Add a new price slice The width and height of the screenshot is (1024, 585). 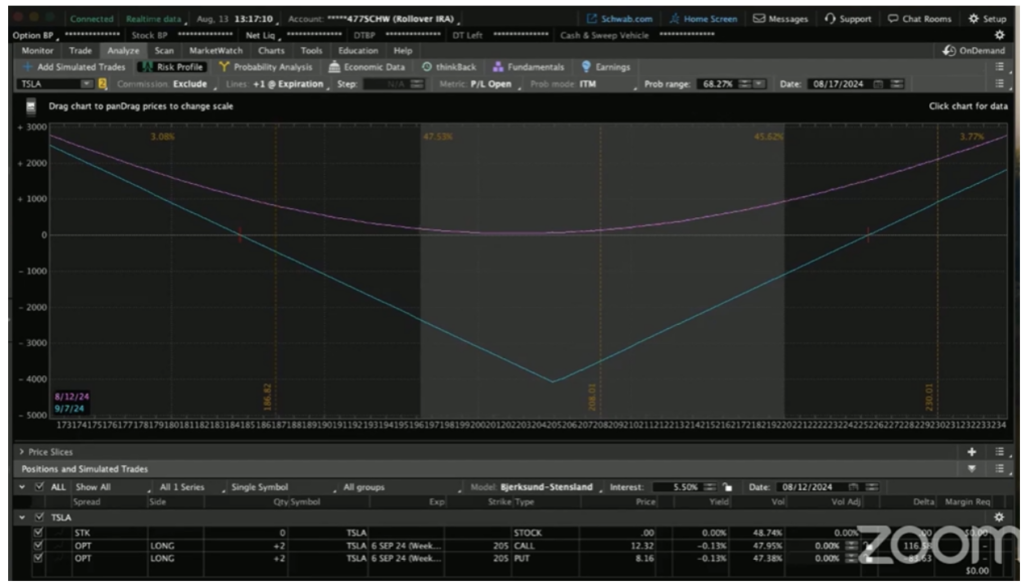pyautogui.click(x=972, y=452)
